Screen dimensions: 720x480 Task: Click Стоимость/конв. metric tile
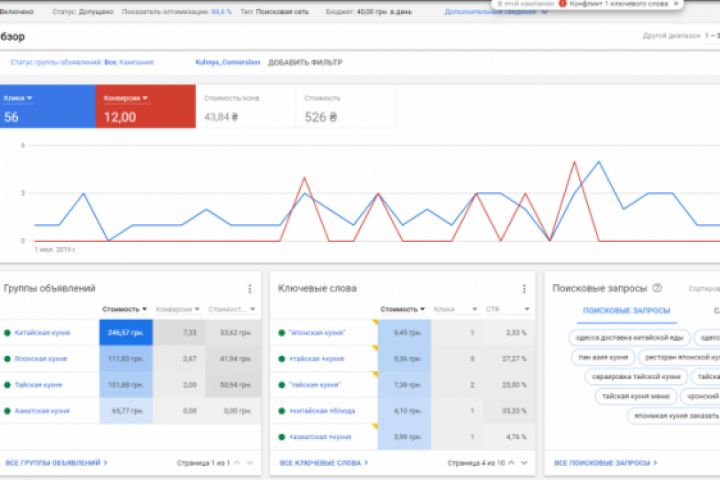[245, 107]
